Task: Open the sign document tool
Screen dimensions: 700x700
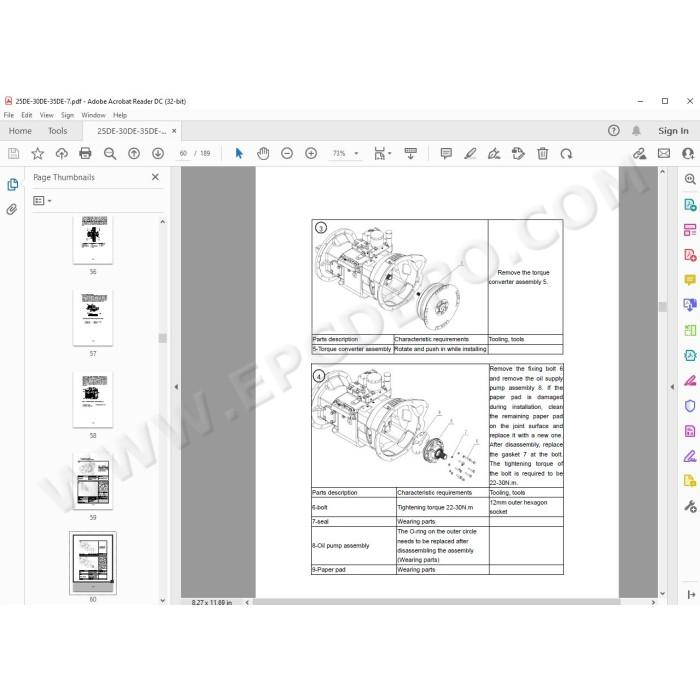Action: coord(494,154)
